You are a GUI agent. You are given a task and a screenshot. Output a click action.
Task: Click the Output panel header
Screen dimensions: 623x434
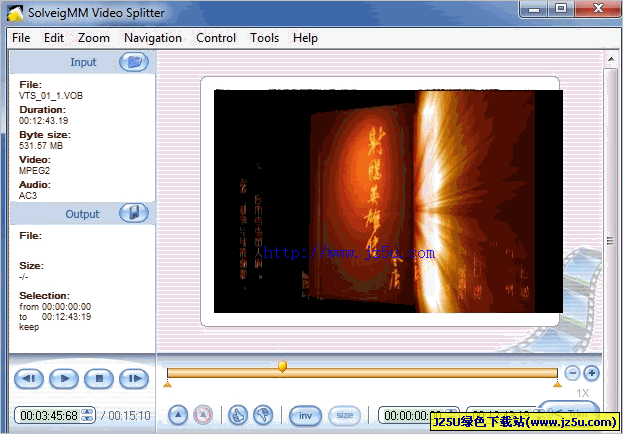click(82, 214)
